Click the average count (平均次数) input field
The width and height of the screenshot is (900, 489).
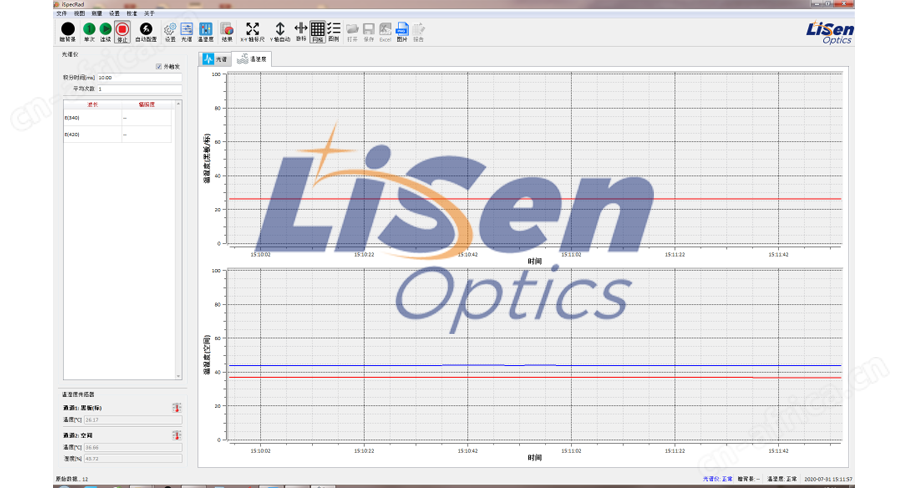pos(139,89)
